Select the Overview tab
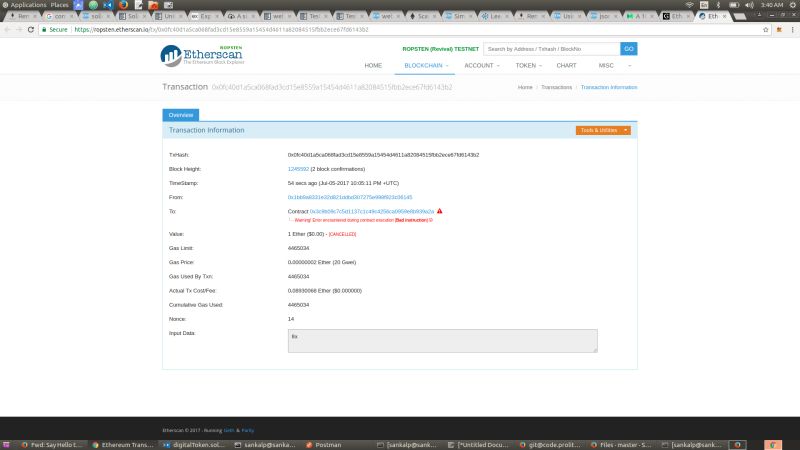Image resolution: width=800 pixels, height=450 pixels. pos(181,115)
